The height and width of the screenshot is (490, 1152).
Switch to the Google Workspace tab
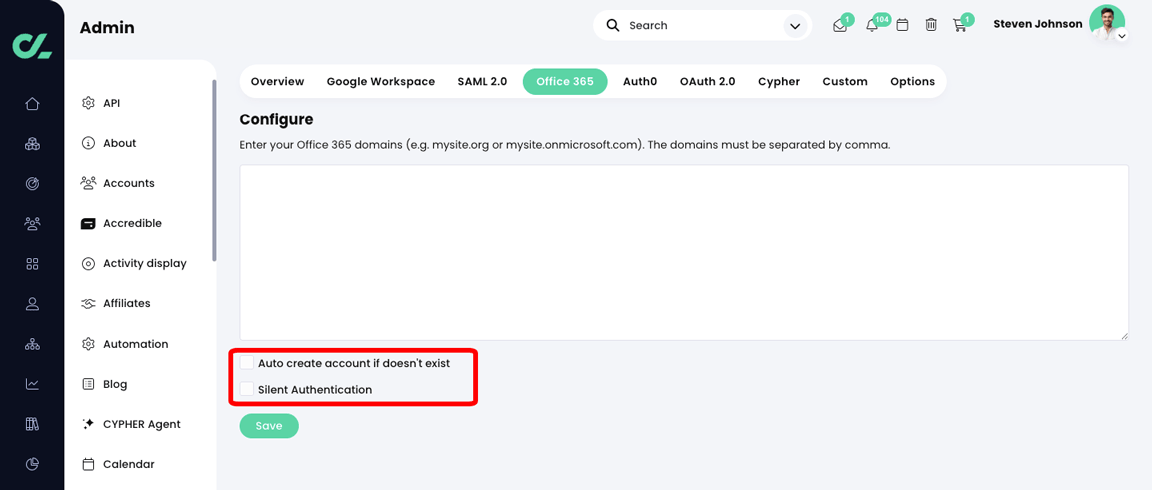(x=381, y=82)
